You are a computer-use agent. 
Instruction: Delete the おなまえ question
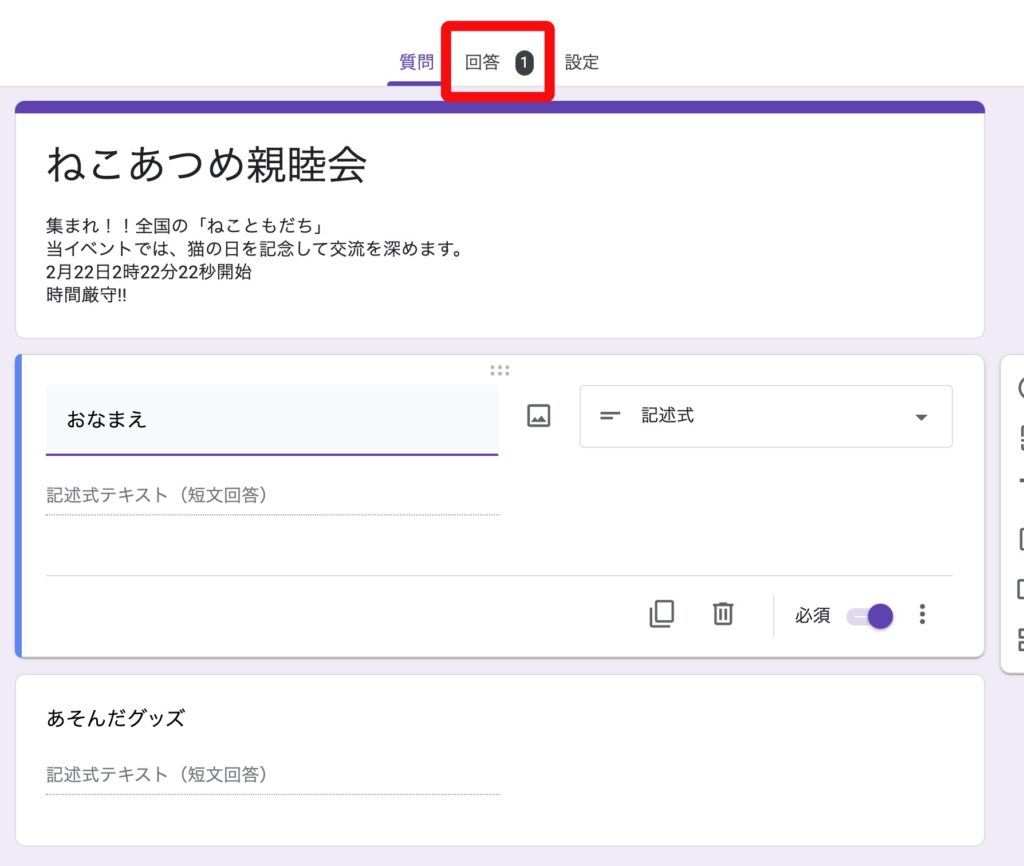point(723,614)
